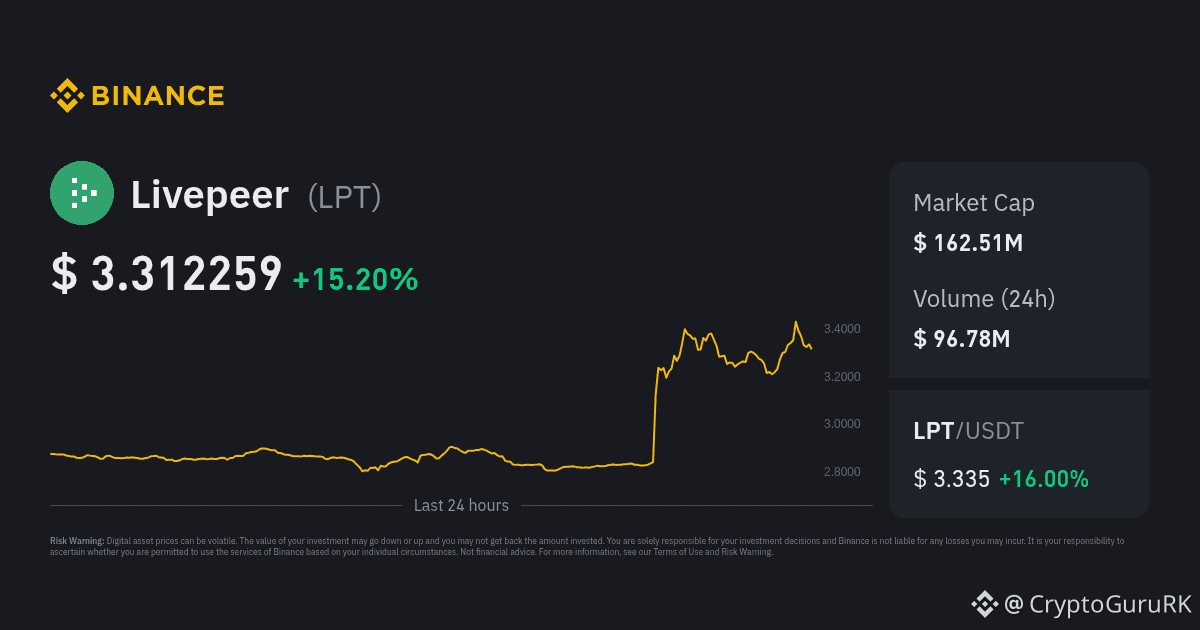This screenshot has height=630, width=1200.
Task: Click the BINANCE wordmark text
Action: pos(158,96)
